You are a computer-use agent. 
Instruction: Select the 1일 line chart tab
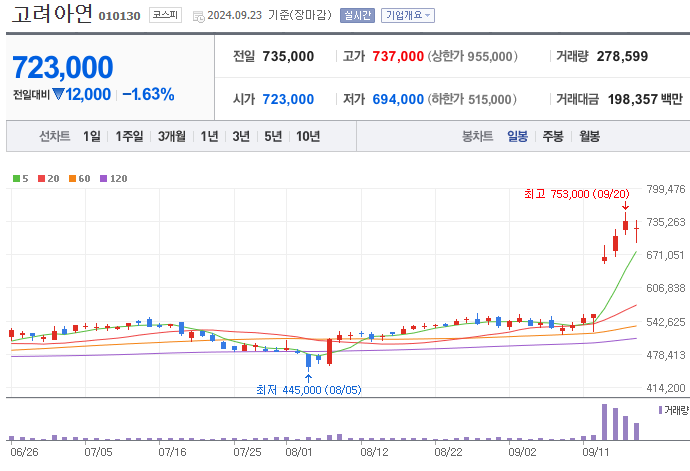[92, 136]
